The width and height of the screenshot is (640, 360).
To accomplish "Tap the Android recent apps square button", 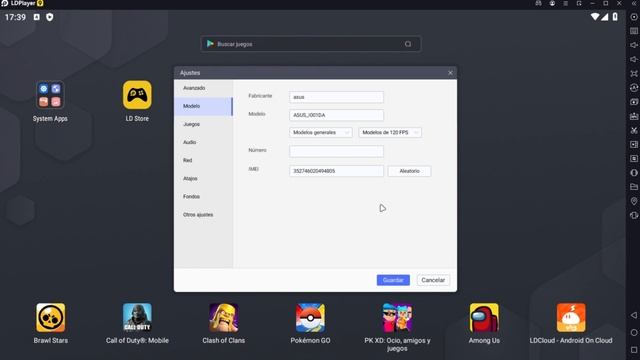I will click(x=634, y=350).
